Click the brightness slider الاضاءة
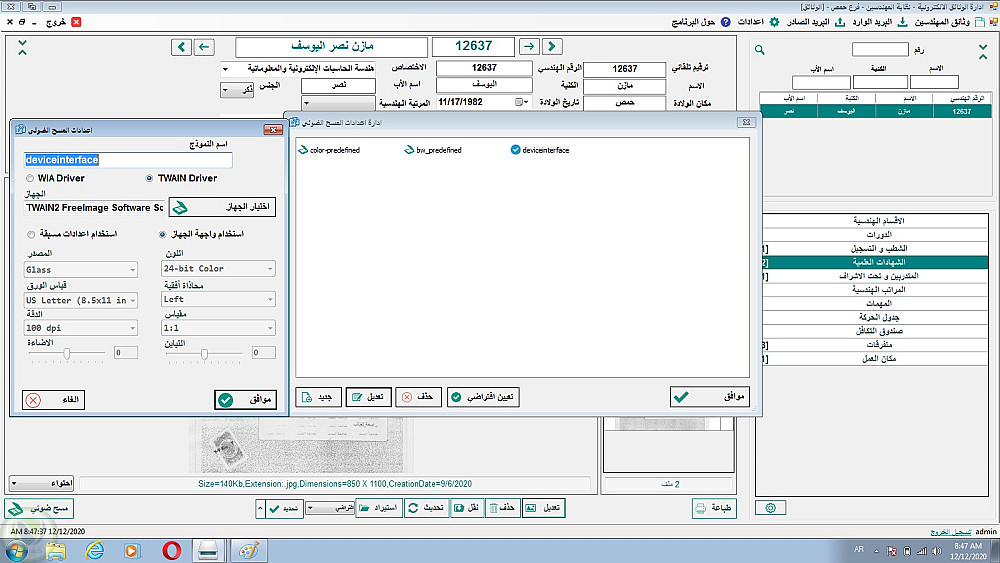Viewport: 1000px width, 563px height. click(x=67, y=353)
